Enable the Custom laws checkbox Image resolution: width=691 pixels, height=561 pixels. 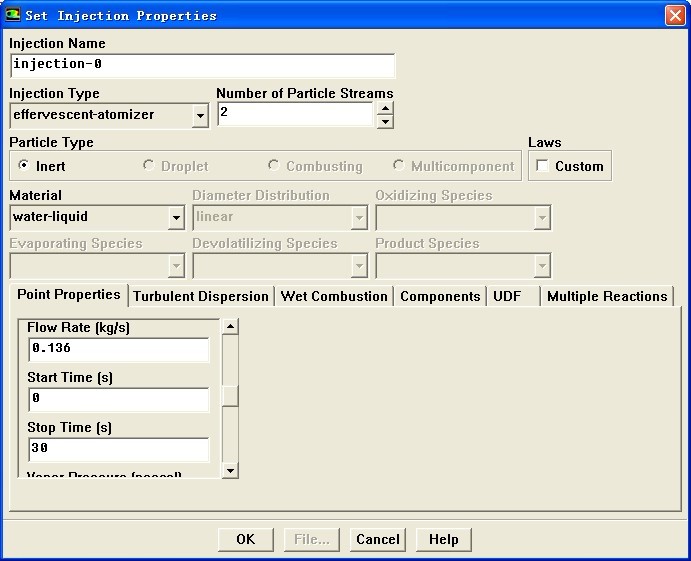[x=543, y=166]
